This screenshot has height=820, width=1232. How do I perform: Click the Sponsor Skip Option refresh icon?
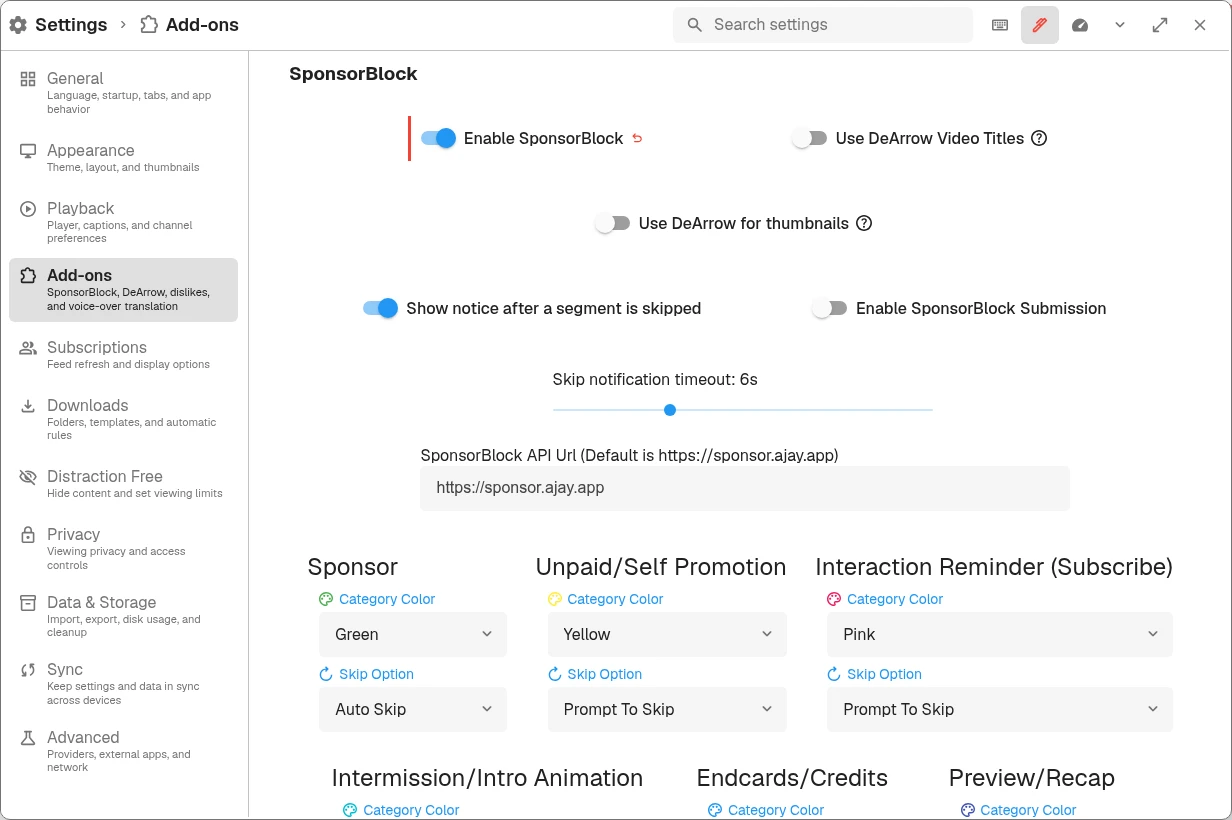pyautogui.click(x=326, y=674)
